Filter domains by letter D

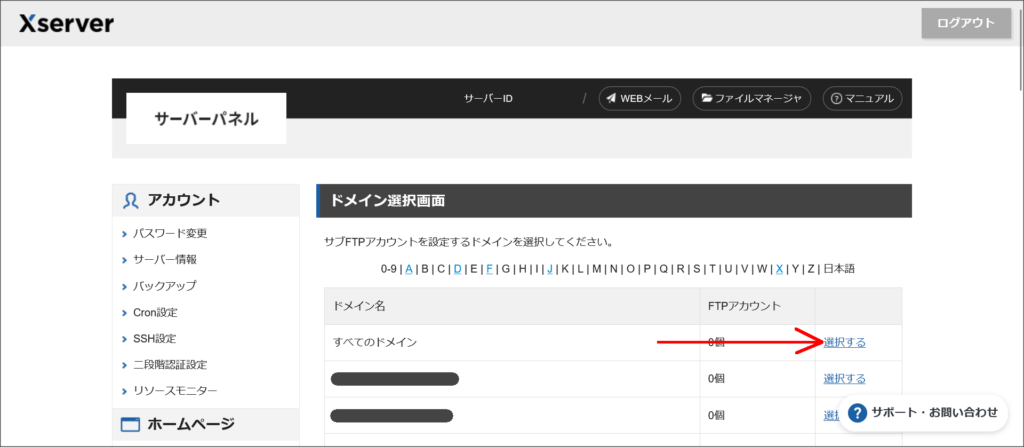pyautogui.click(x=457, y=269)
